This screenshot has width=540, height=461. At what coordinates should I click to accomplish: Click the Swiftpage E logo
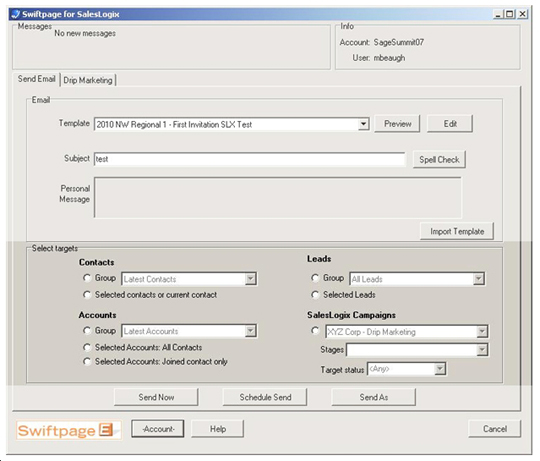click(x=69, y=430)
